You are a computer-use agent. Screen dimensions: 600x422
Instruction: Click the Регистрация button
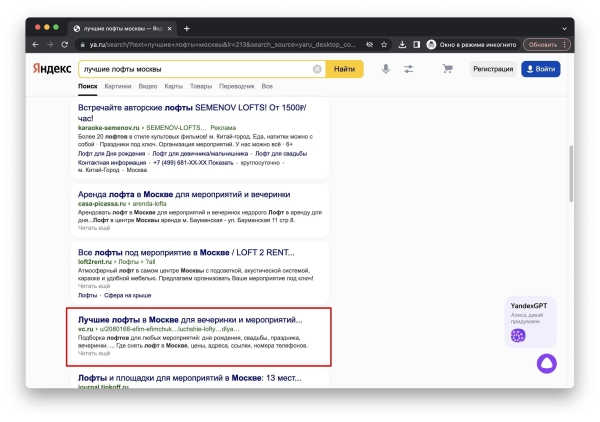point(493,69)
